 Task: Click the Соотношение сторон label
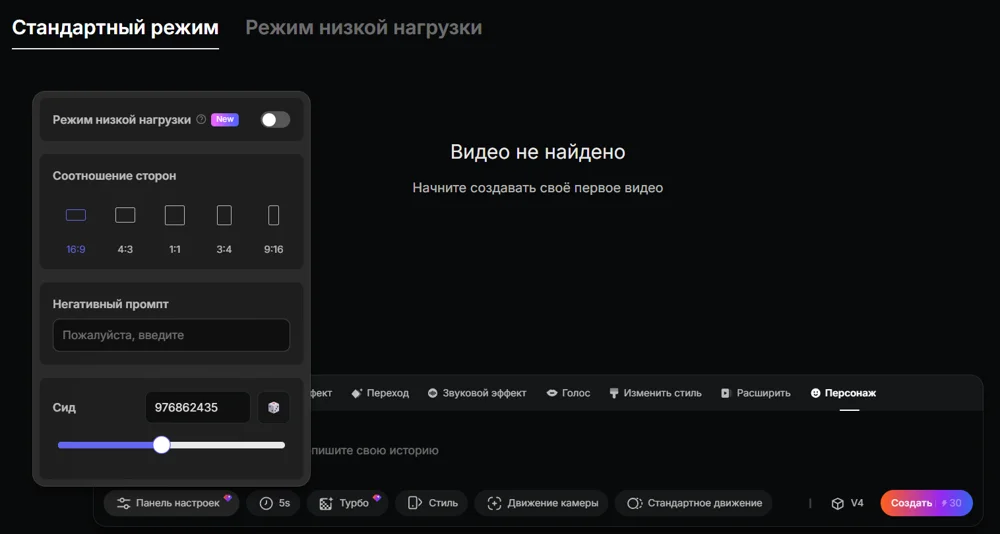[114, 175]
